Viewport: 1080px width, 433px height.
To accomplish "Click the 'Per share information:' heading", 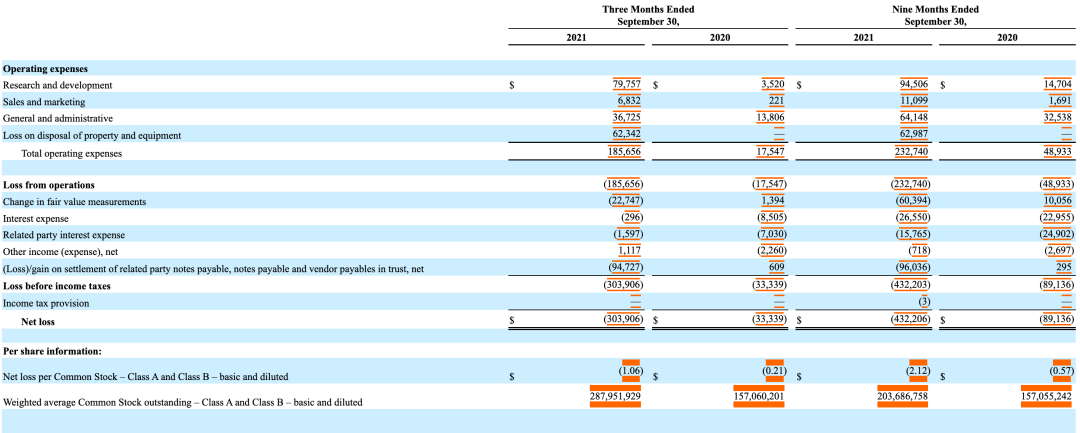I will click(x=52, y=351).
